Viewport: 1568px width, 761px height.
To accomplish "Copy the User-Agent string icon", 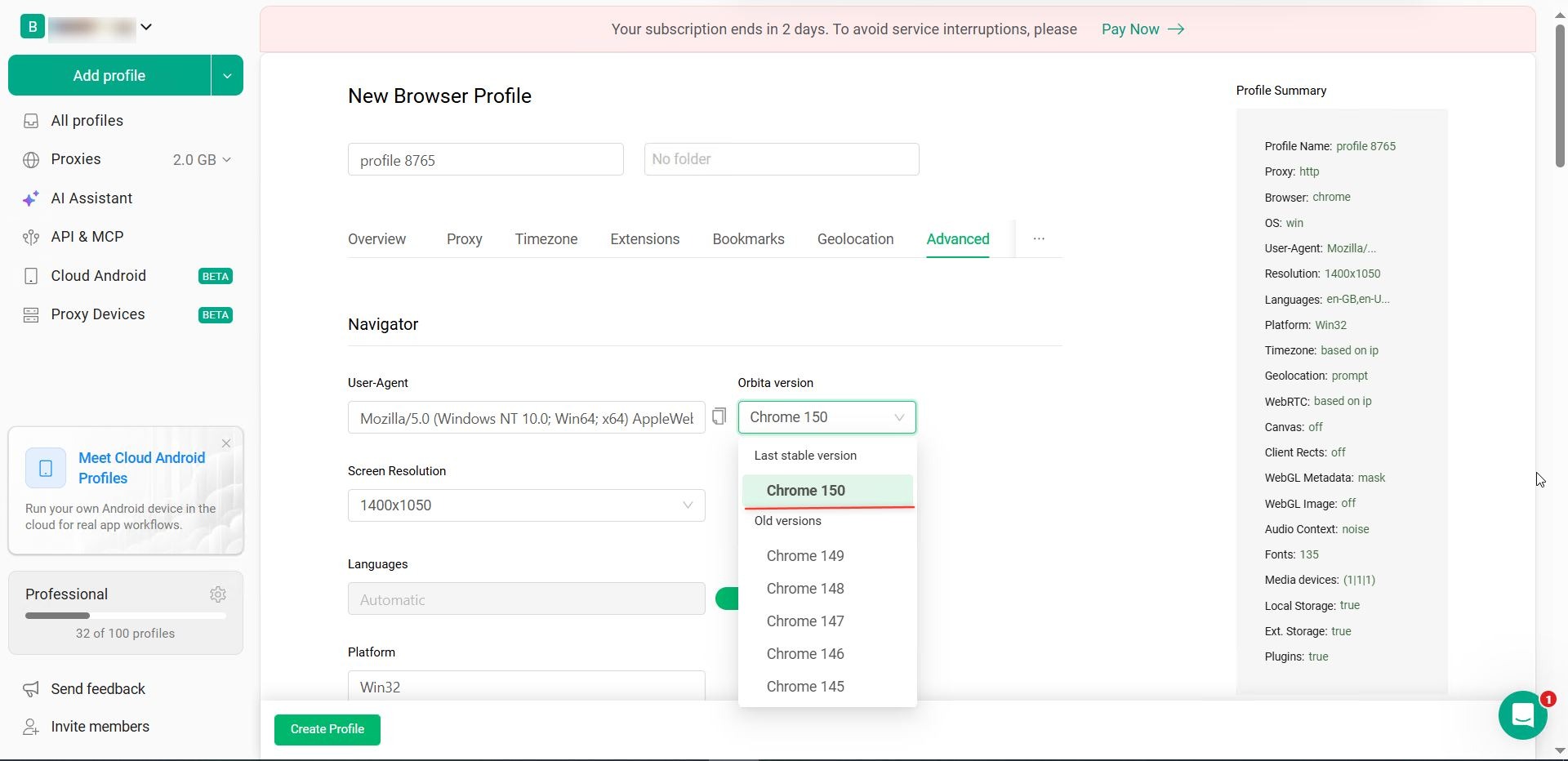I will [x=719, y=416].
